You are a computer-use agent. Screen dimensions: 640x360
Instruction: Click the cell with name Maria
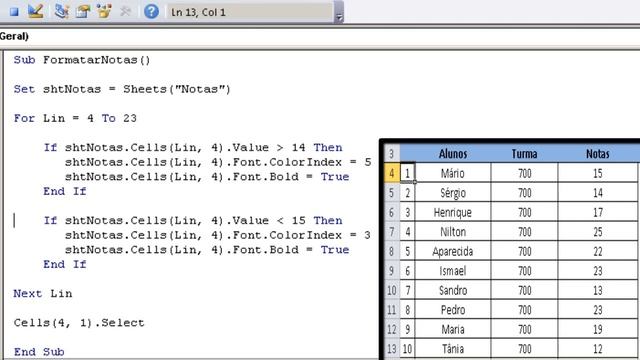[453, 329]
